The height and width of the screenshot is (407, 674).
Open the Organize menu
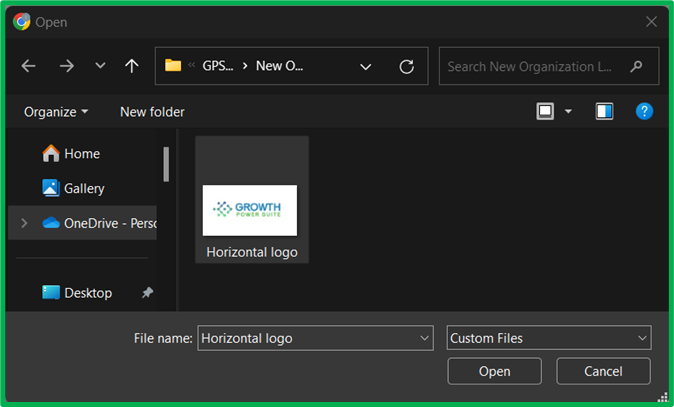pyautogui.click(x=56, y=112)
